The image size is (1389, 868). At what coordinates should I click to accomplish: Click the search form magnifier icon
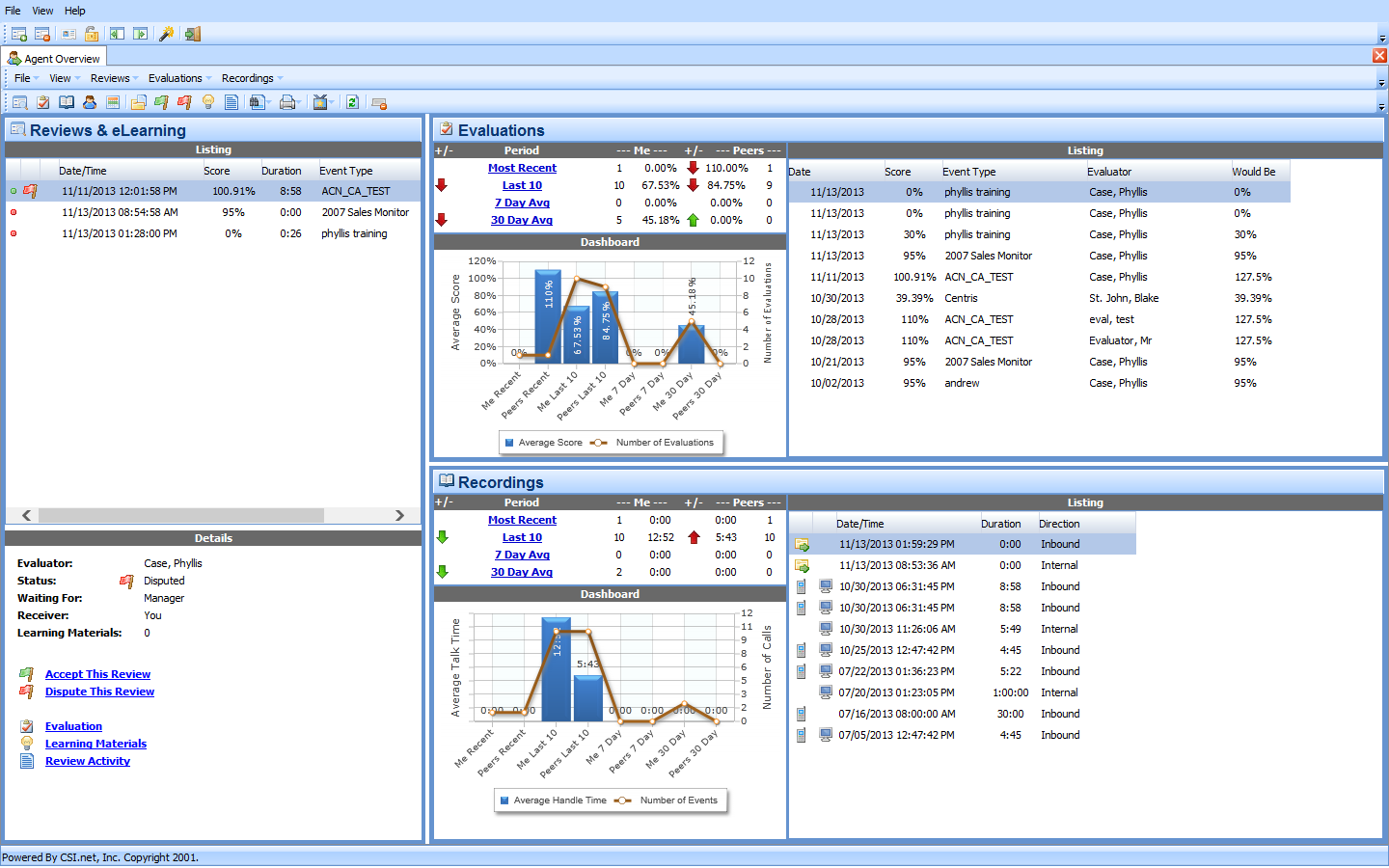[x=19, y=102]
